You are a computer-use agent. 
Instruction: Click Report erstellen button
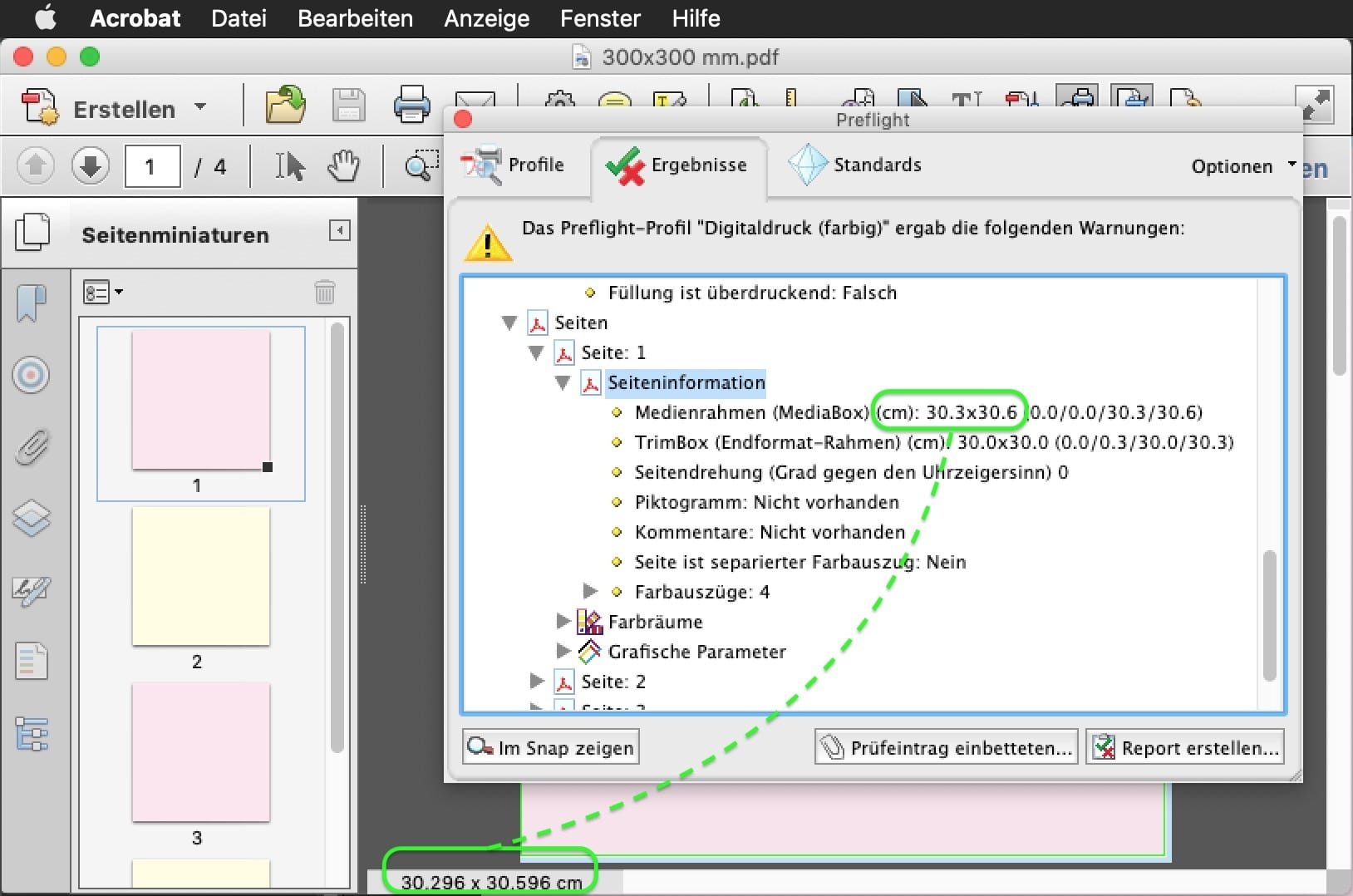tap(1185, 747)
